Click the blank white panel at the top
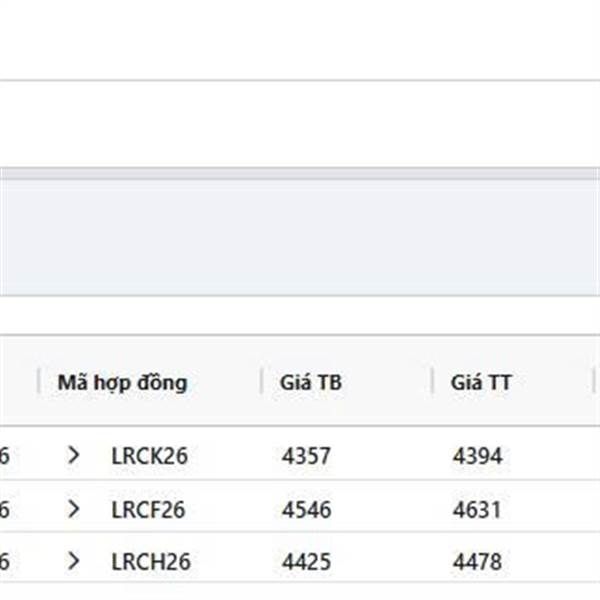The width and height of the screenshot is (600, 600). tap(300, 122)
